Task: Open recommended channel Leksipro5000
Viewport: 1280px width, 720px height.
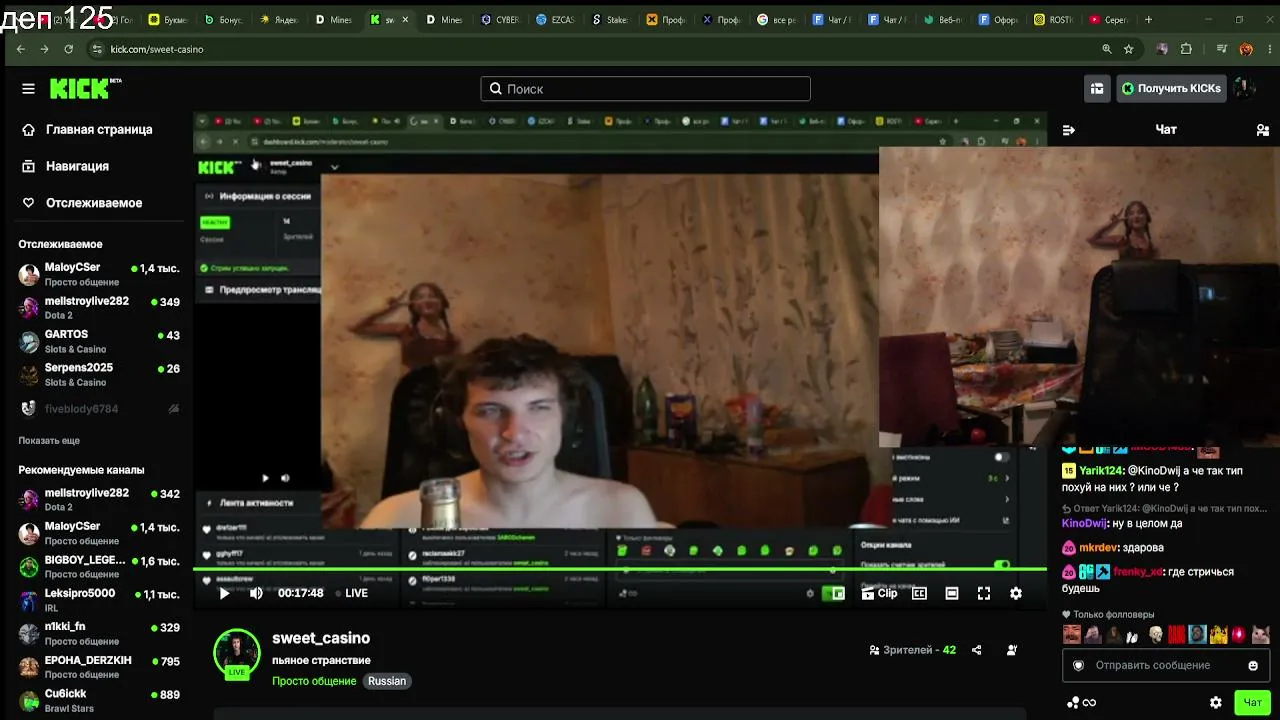Action: click(x=99, y=600)
